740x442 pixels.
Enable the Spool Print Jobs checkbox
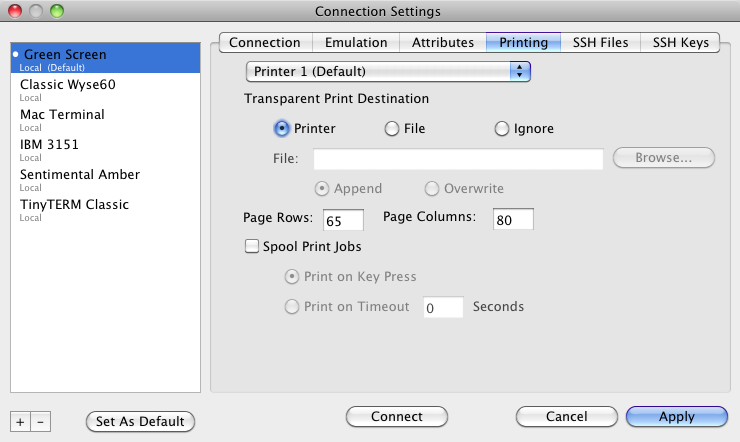click(252, 246)
